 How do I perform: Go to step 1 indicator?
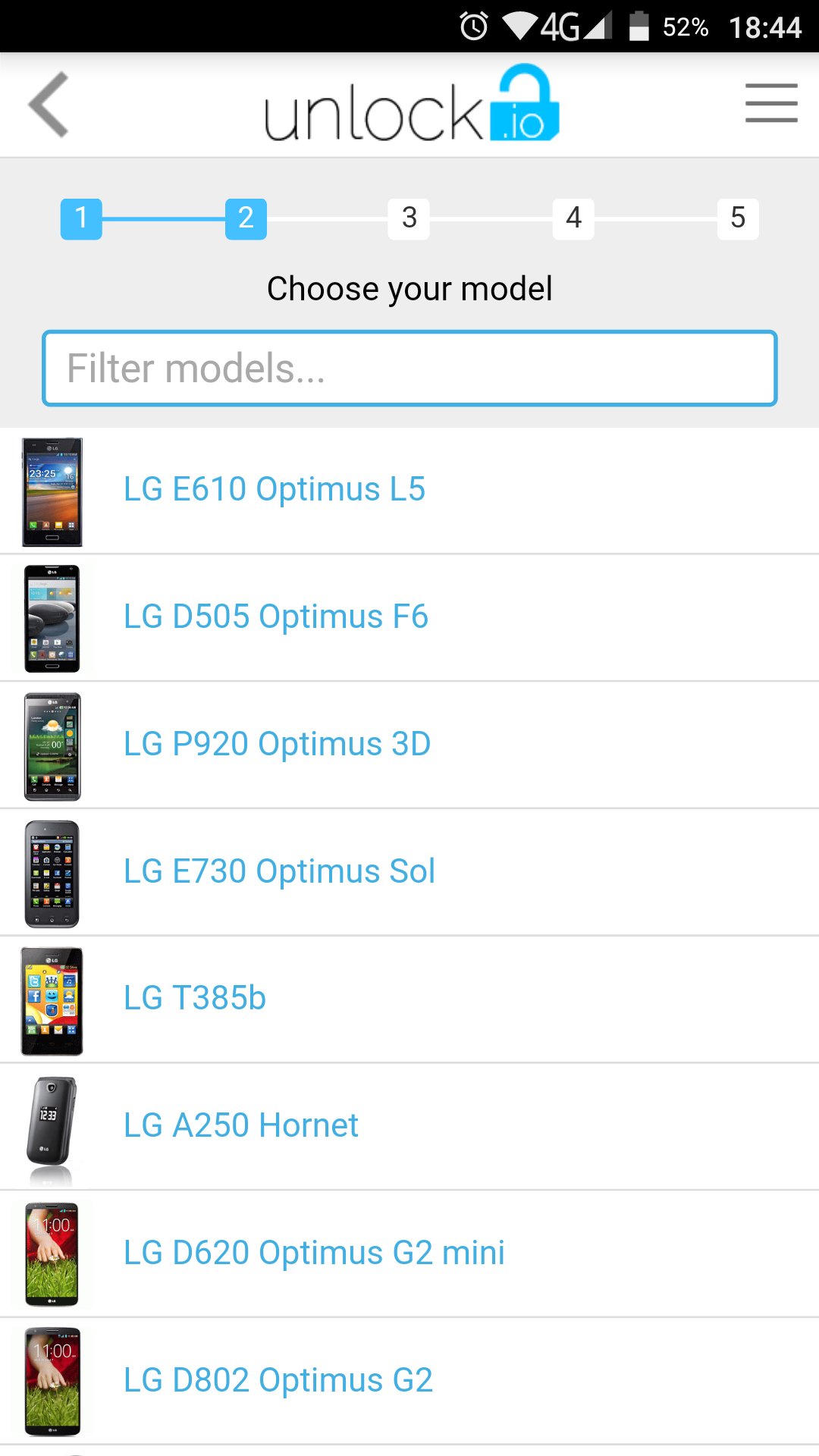[x=81, y=218]
